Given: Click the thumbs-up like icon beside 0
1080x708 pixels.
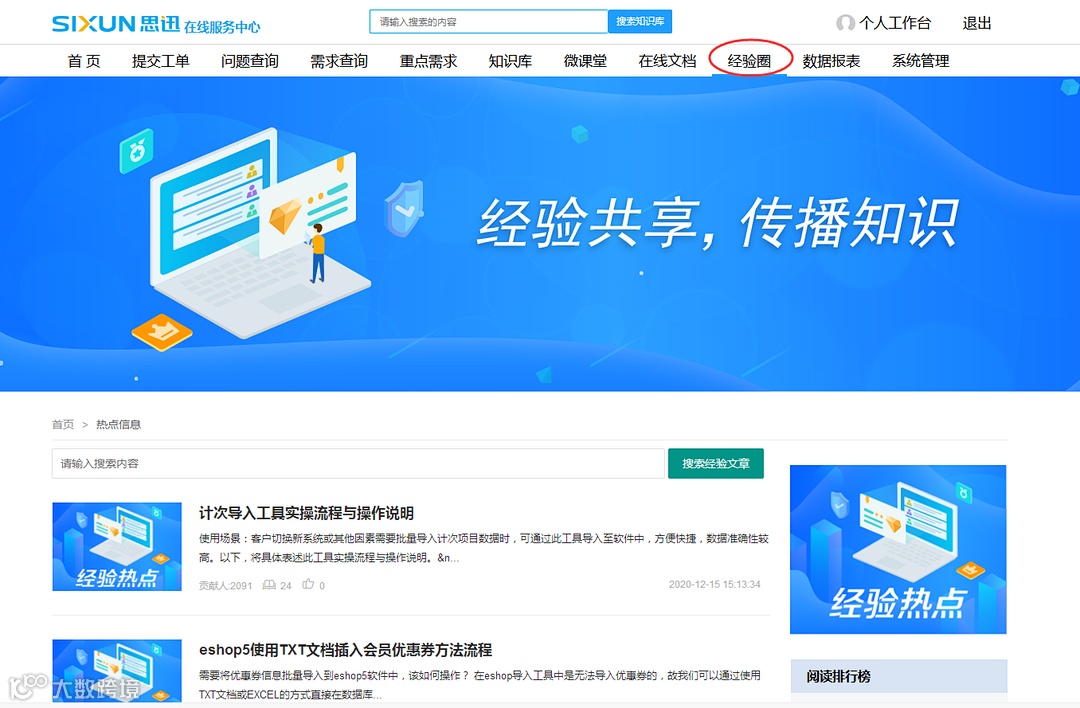Looking at the screenshot, I should [309, 584].
